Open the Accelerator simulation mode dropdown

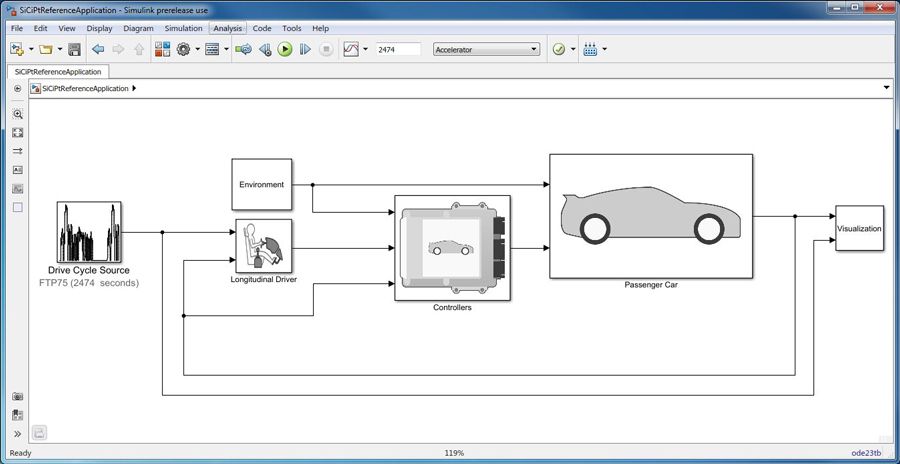[486, 49]
